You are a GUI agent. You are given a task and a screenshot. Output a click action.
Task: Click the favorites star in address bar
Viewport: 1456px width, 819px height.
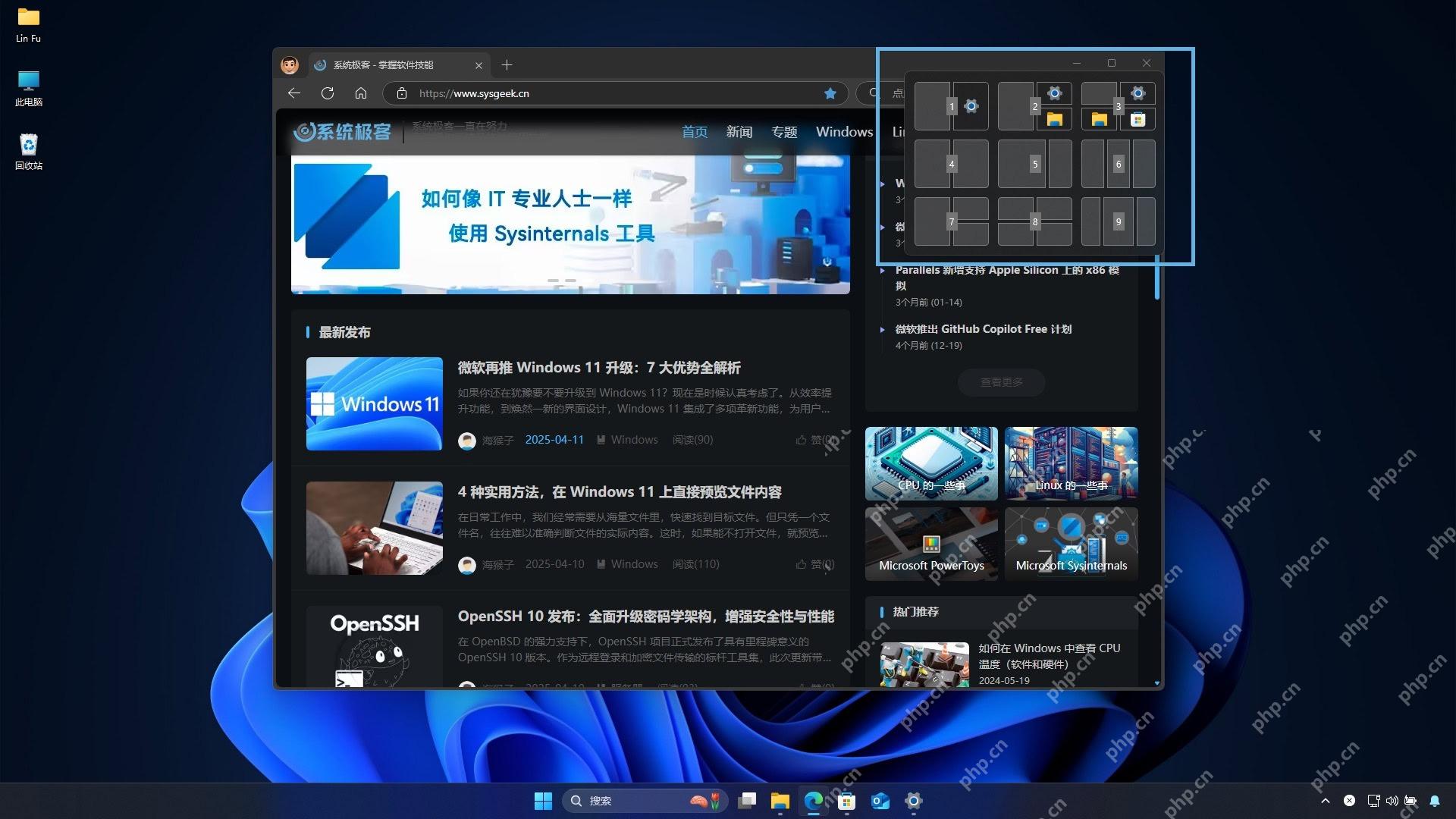(x=830, y=93)
